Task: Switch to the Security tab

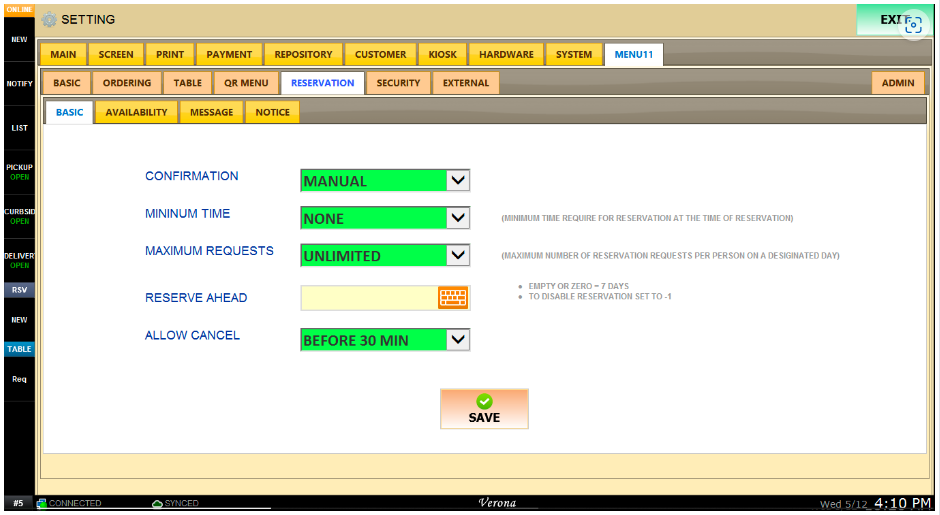Action: 398,83
